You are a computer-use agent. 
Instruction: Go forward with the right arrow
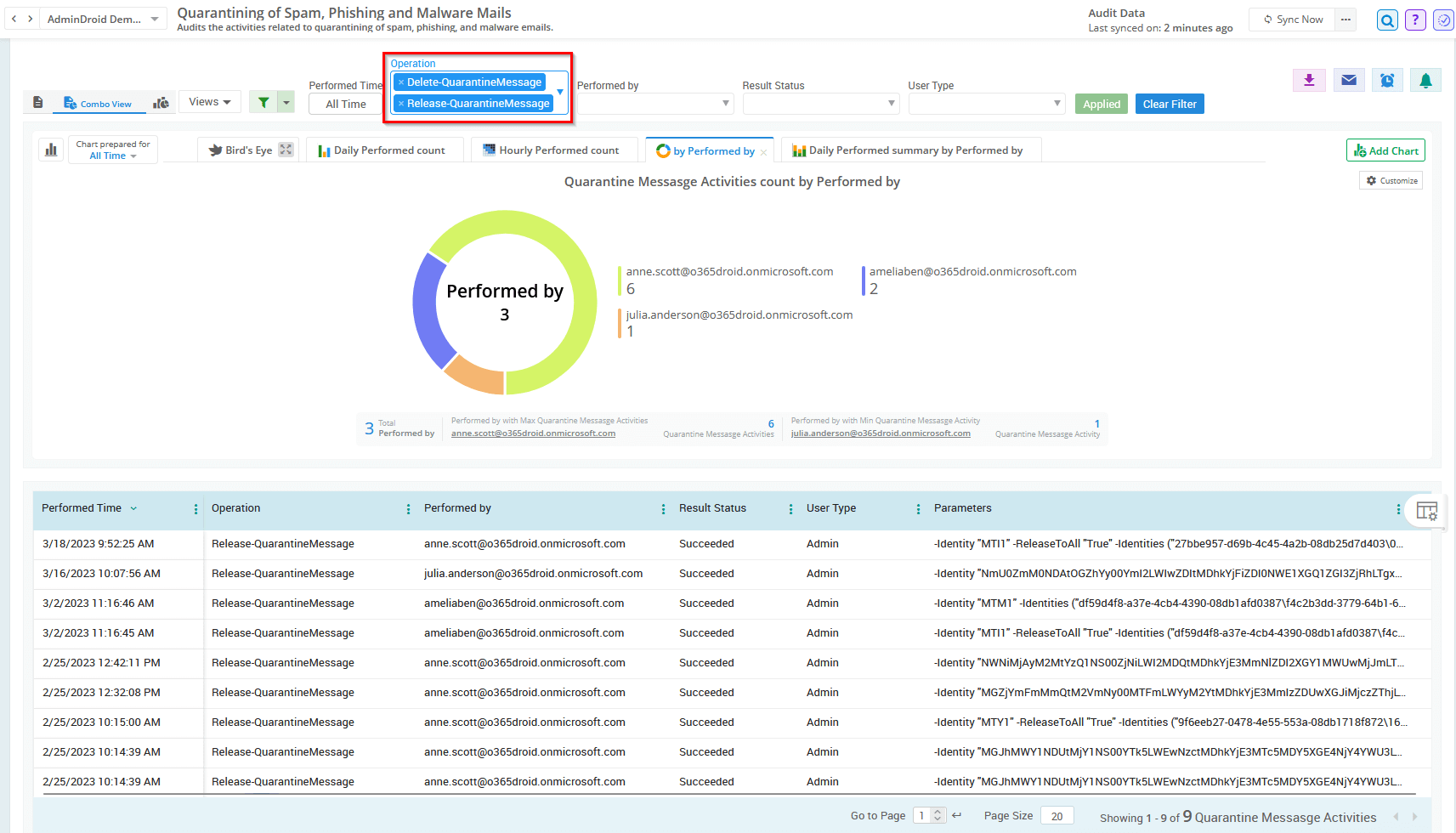[x=31, y=19]
